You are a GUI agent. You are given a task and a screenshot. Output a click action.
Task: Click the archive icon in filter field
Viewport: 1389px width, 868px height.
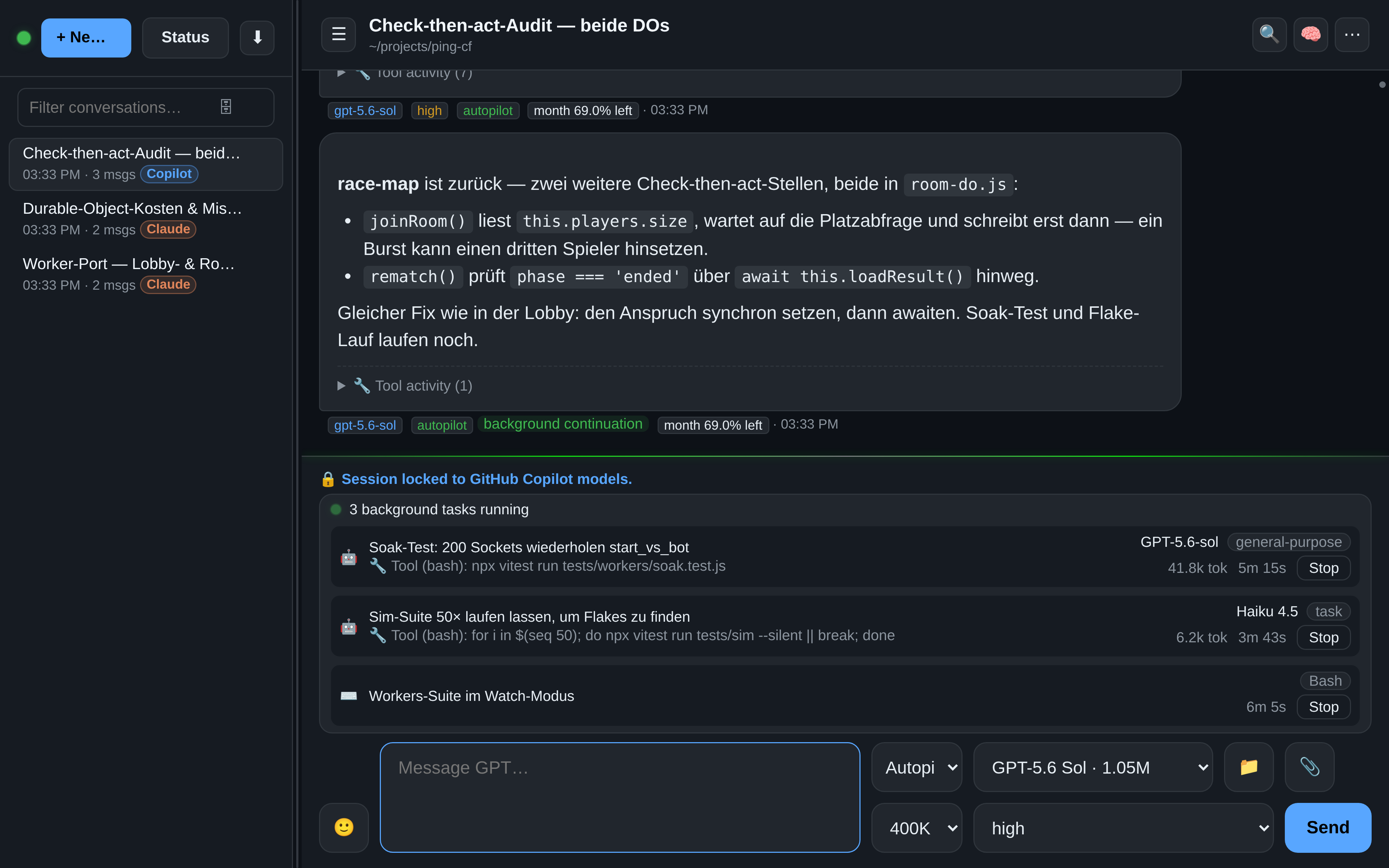[x=226, y=107]
